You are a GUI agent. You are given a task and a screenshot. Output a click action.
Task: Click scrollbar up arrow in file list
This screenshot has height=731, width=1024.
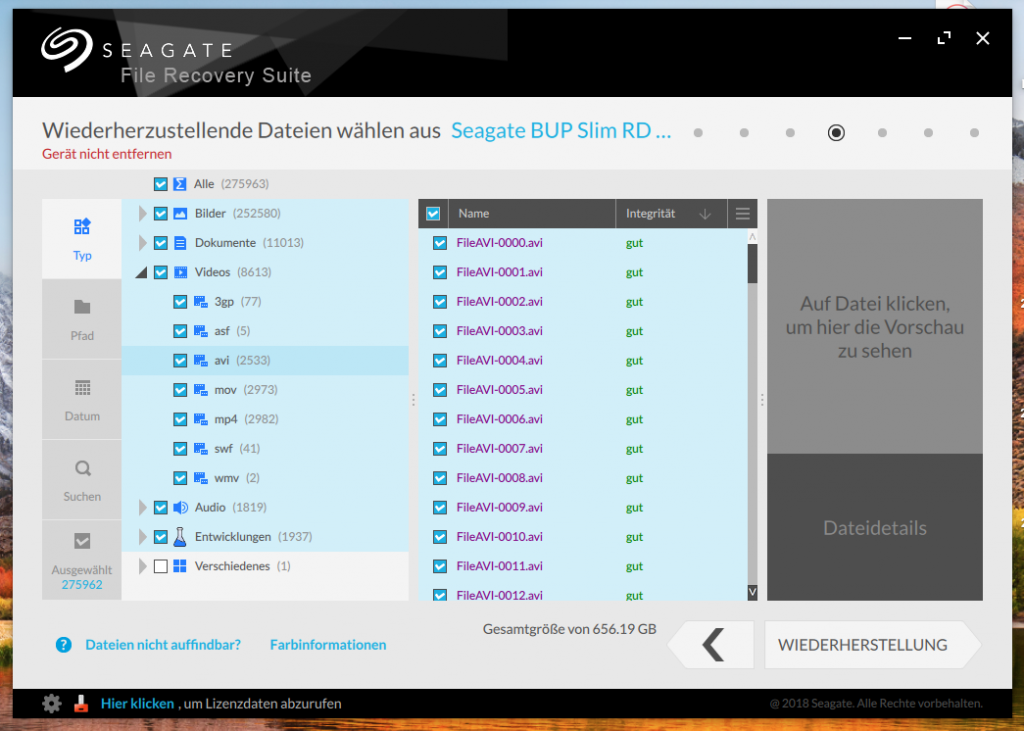click(x=752, y=237)
